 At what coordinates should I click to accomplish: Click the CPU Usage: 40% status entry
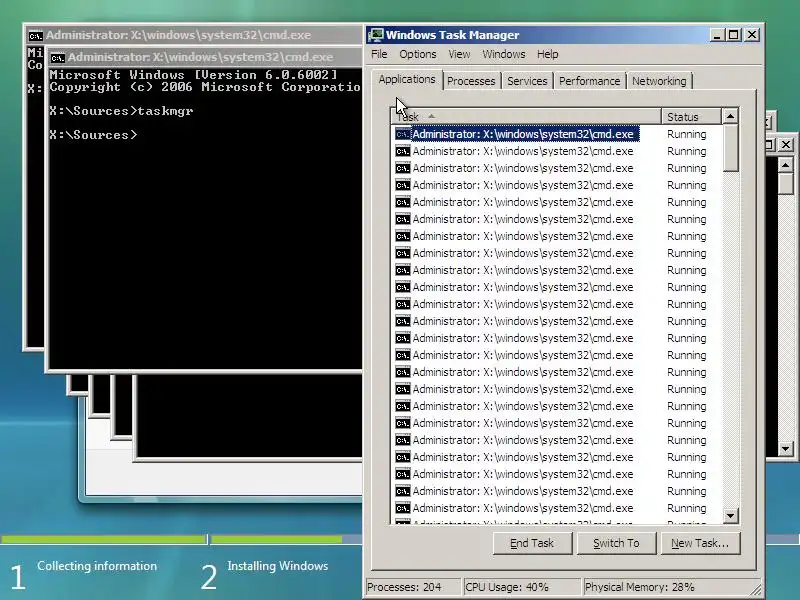(521, 587)
